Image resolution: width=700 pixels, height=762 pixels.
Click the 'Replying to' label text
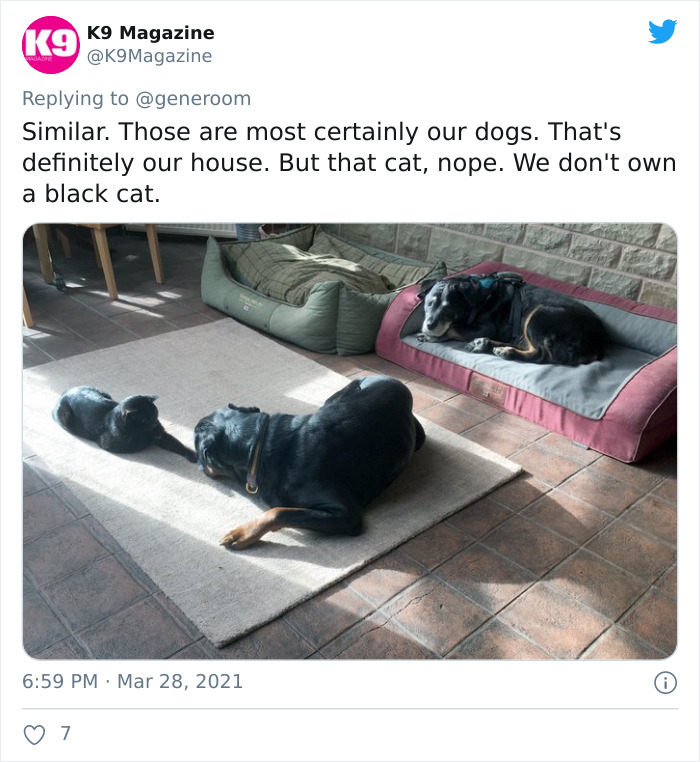click(x=75, y=99)
